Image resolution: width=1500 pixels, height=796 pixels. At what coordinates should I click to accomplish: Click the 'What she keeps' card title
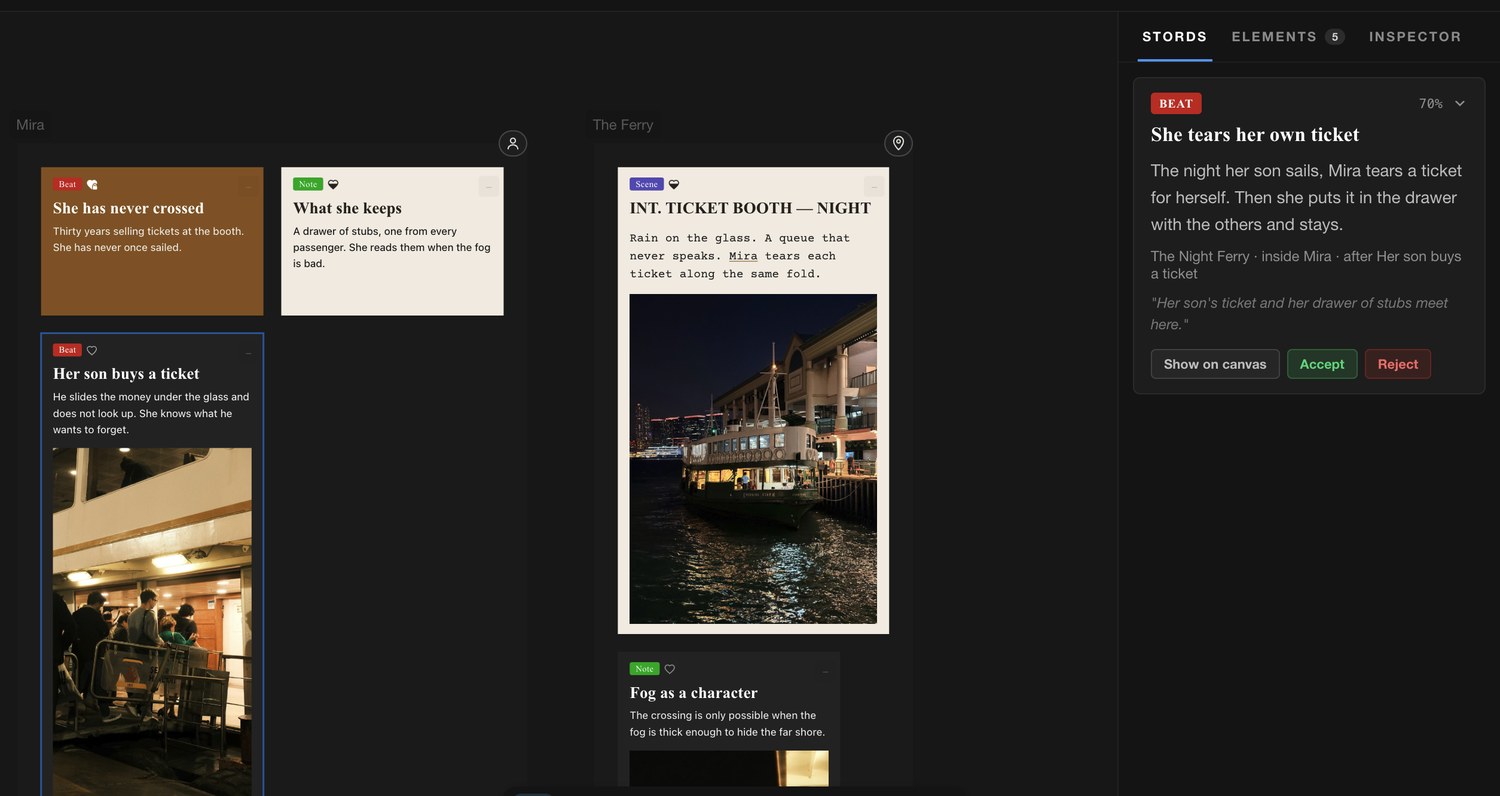point(347,208)
